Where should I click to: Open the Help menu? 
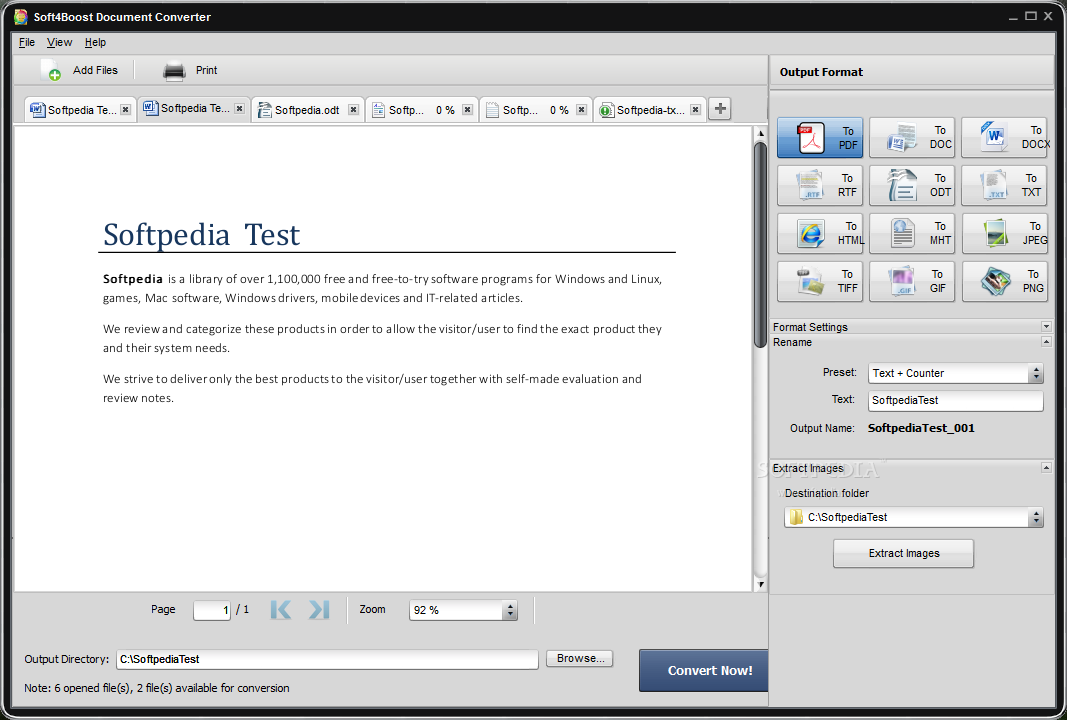point(95,42)
